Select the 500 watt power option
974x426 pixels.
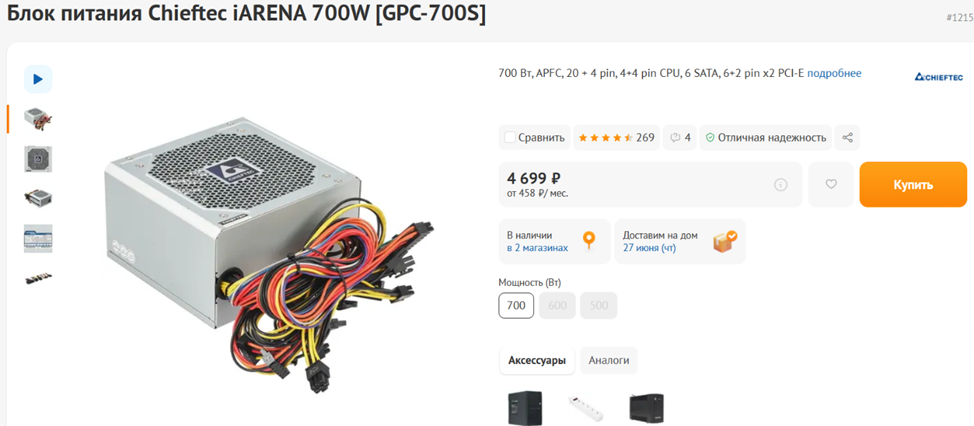pyautogui.click(x=599, y=306)
